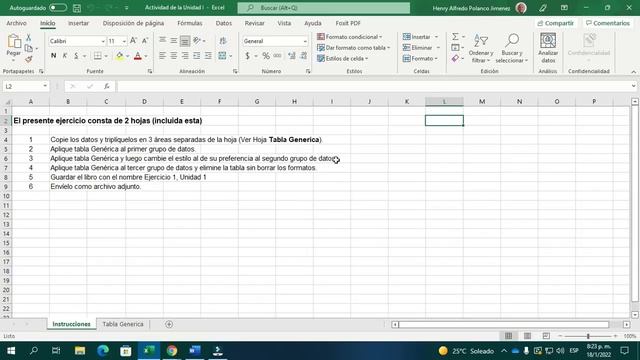
Task: Open Formato condicional menu
Action: (x=349, y=37)
